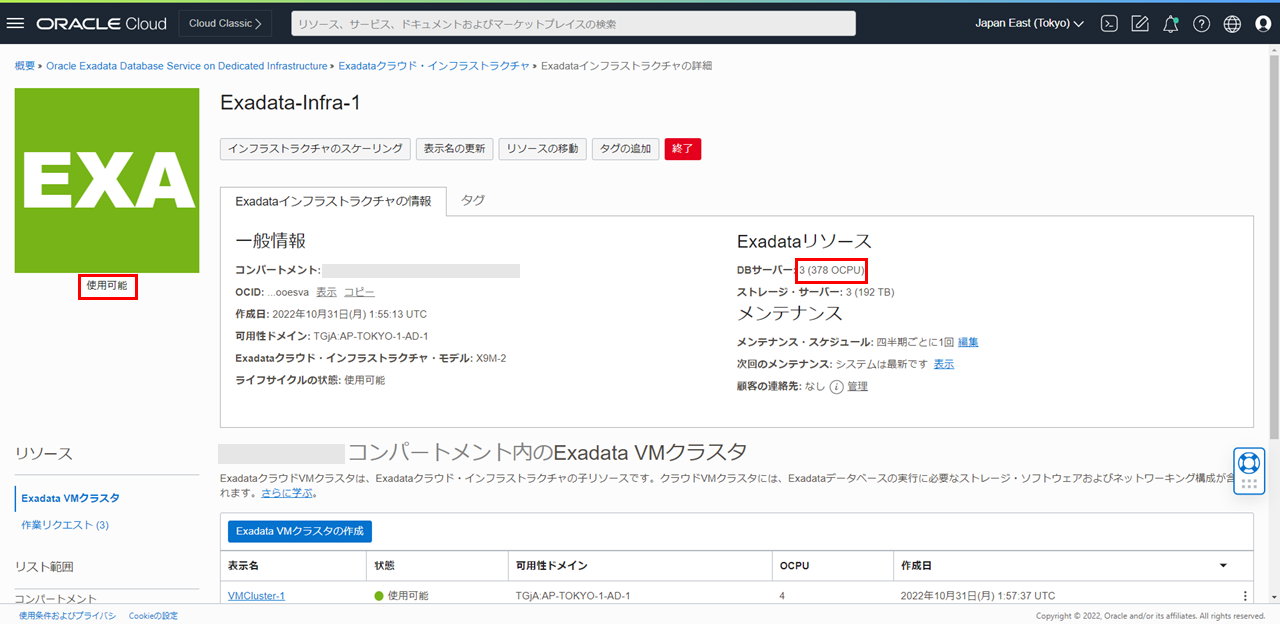The width and height of the screenshot is (1280, 624).
Task: Open the user profile avatar menu
Action: pyautogui.click(x=1262, y=24)
